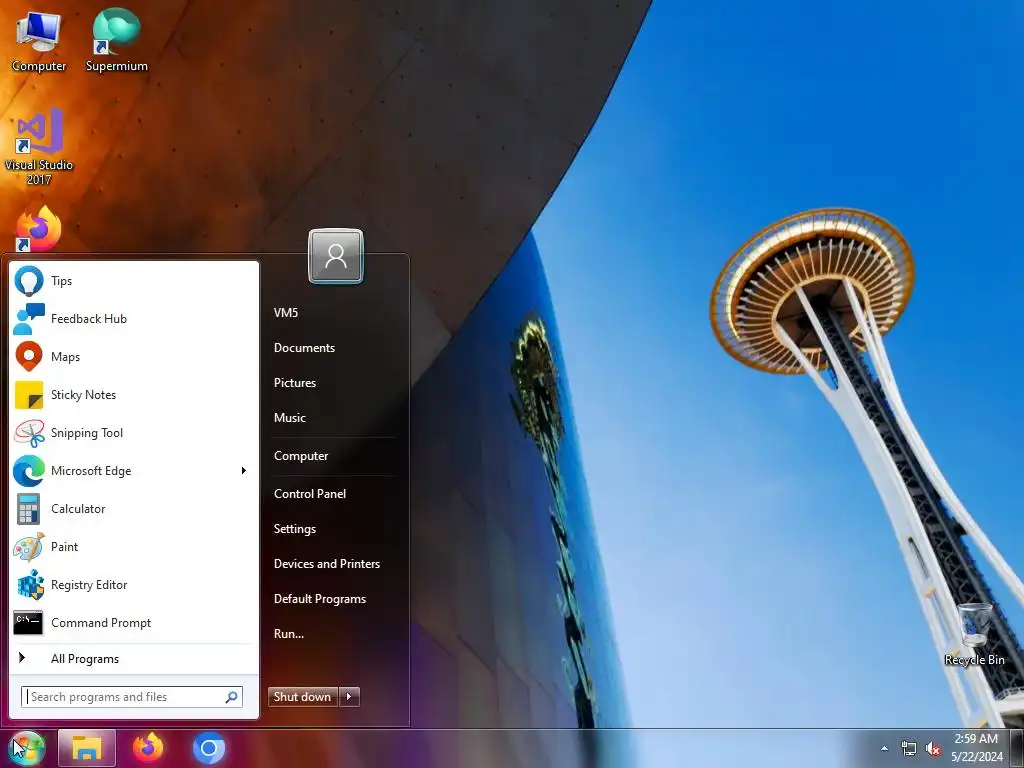Open Paint palette icon
Viewport: 1024px width, 768px height.
click(x=29, y=547)
